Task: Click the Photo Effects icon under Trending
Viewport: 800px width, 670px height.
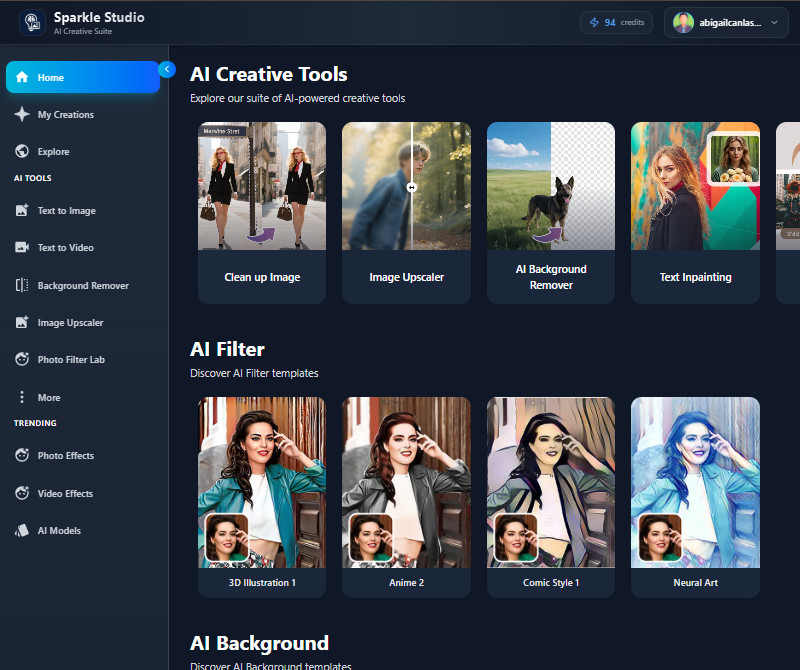Action: [x=22, y=455]
